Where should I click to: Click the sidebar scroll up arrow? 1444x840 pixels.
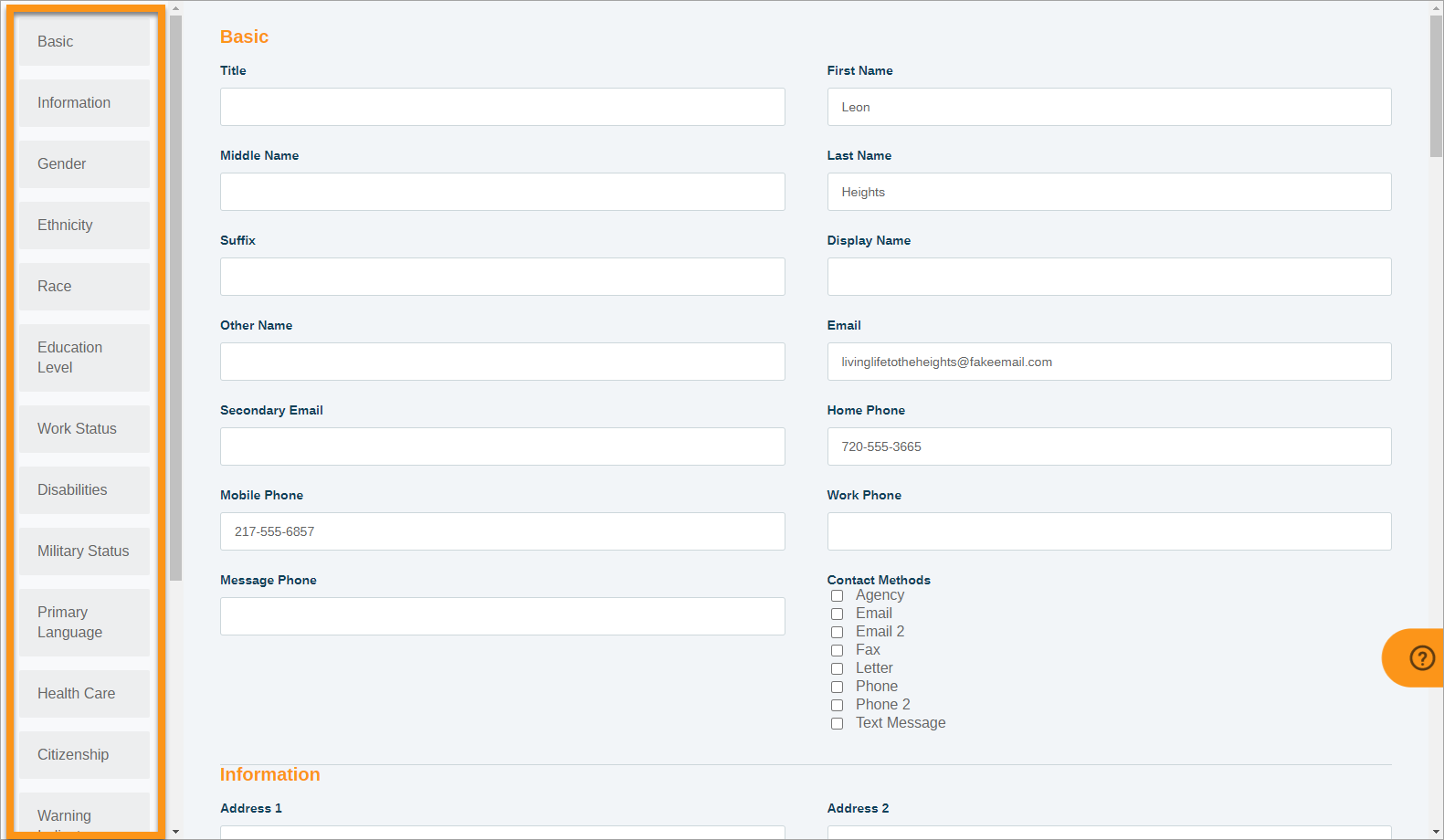175,8
